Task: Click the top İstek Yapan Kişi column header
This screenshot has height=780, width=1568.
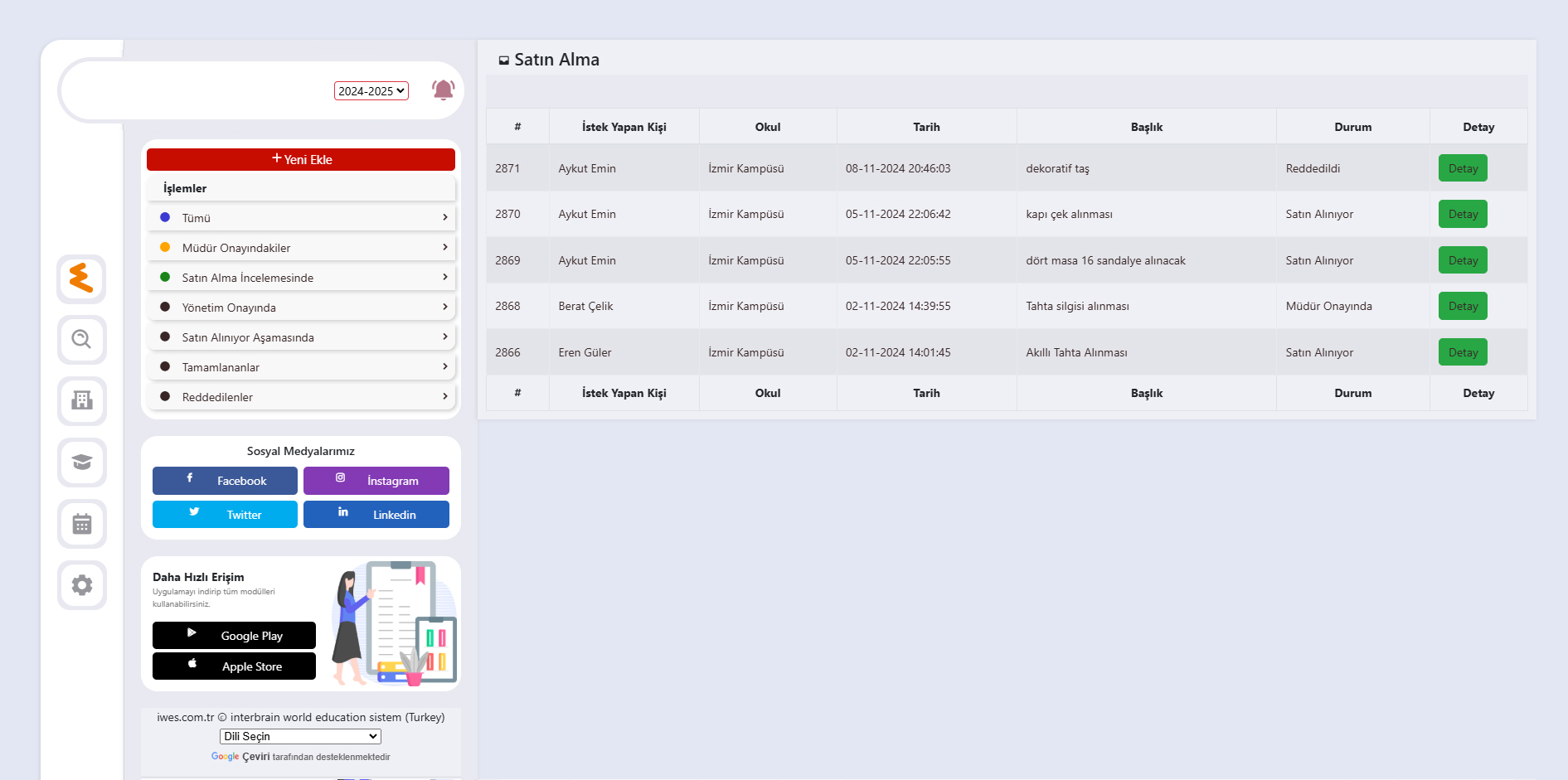Action: pyautogui.click(x=624, y=127)
